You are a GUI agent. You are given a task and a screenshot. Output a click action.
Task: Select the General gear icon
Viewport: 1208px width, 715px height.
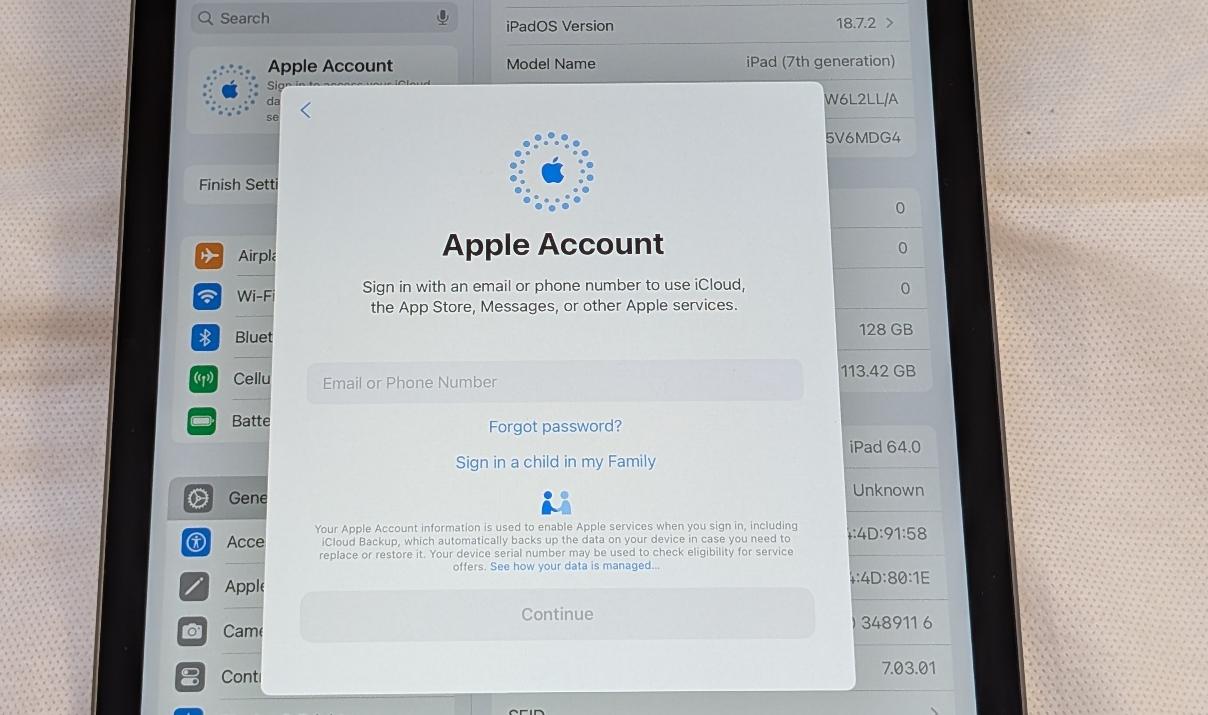pyautogui.click(x=198, y=498)
